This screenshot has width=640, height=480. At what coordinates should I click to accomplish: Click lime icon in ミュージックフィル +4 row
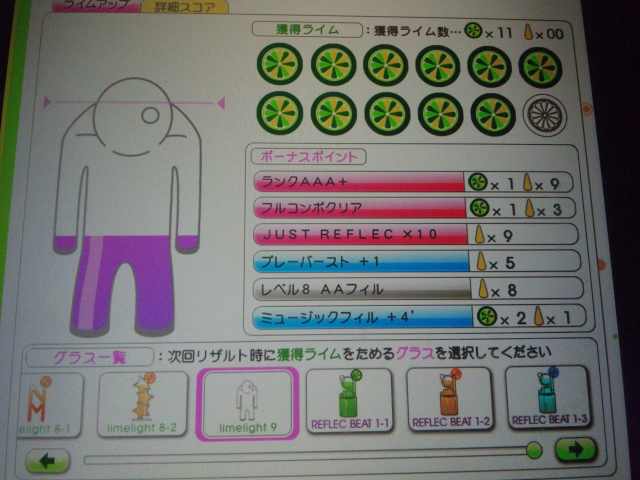click(487, 316)
